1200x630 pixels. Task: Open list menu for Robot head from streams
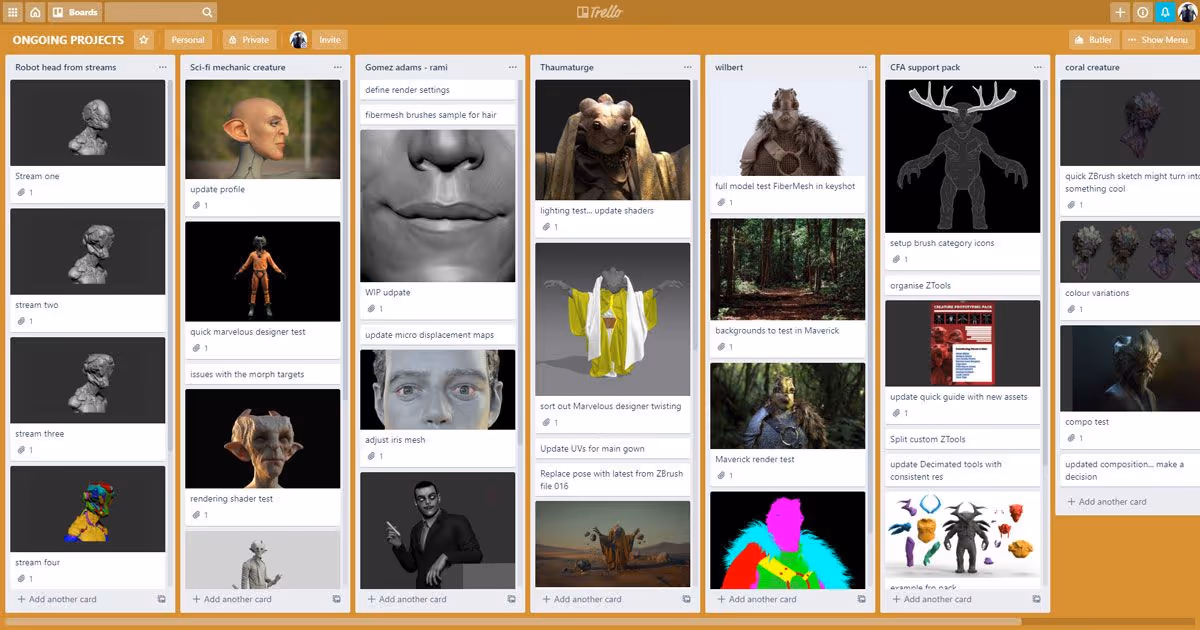click(162, 67)
